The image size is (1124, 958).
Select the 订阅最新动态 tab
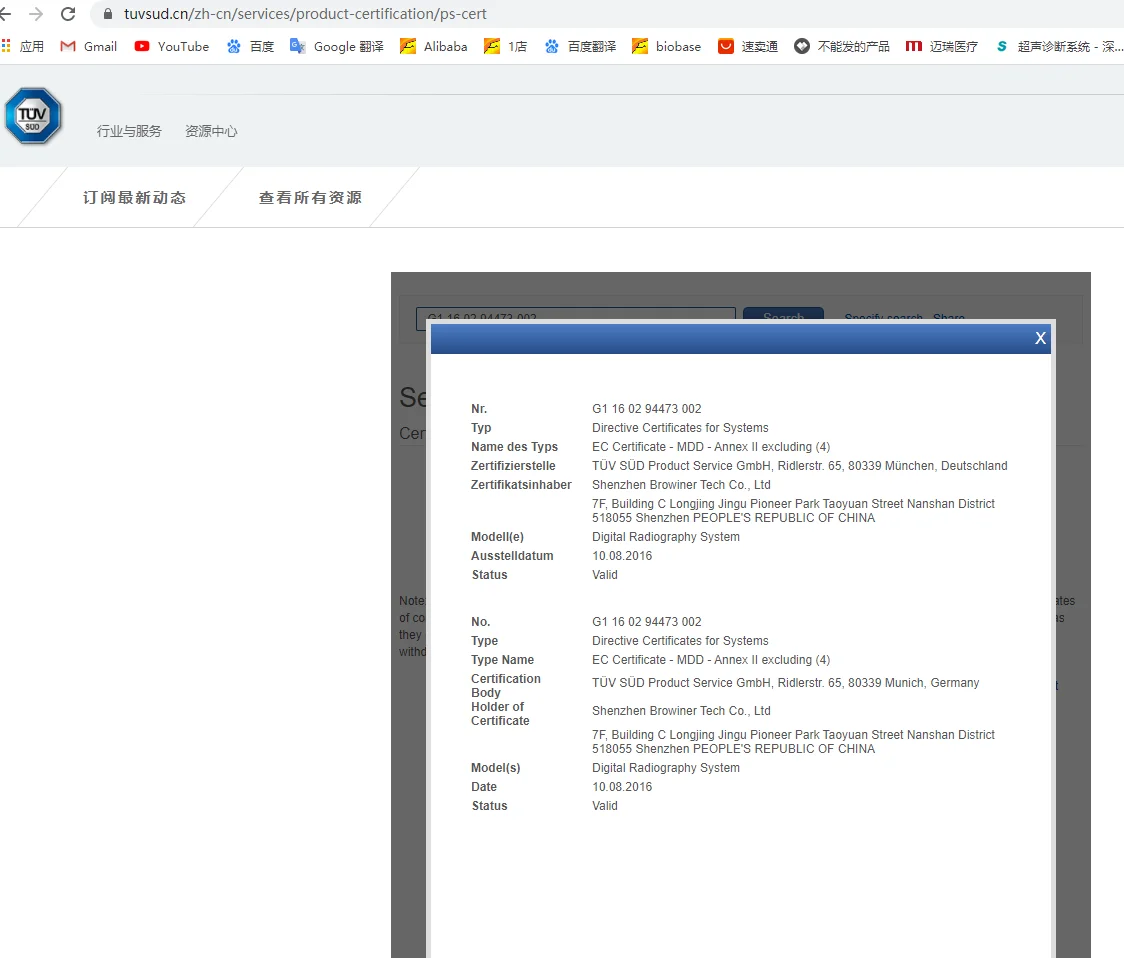tap(134, 198)
